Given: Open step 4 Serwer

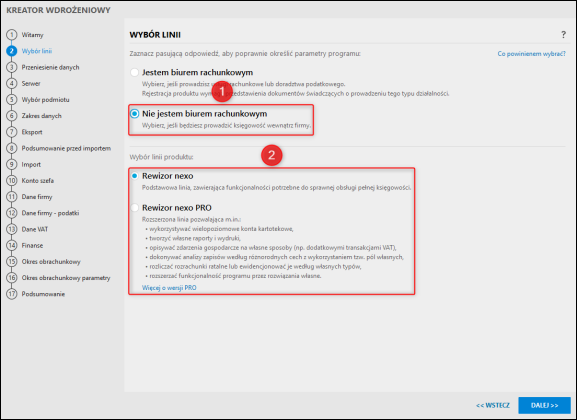Looking at the screenshot, I should pyautogui.click(x=24, y=84).
